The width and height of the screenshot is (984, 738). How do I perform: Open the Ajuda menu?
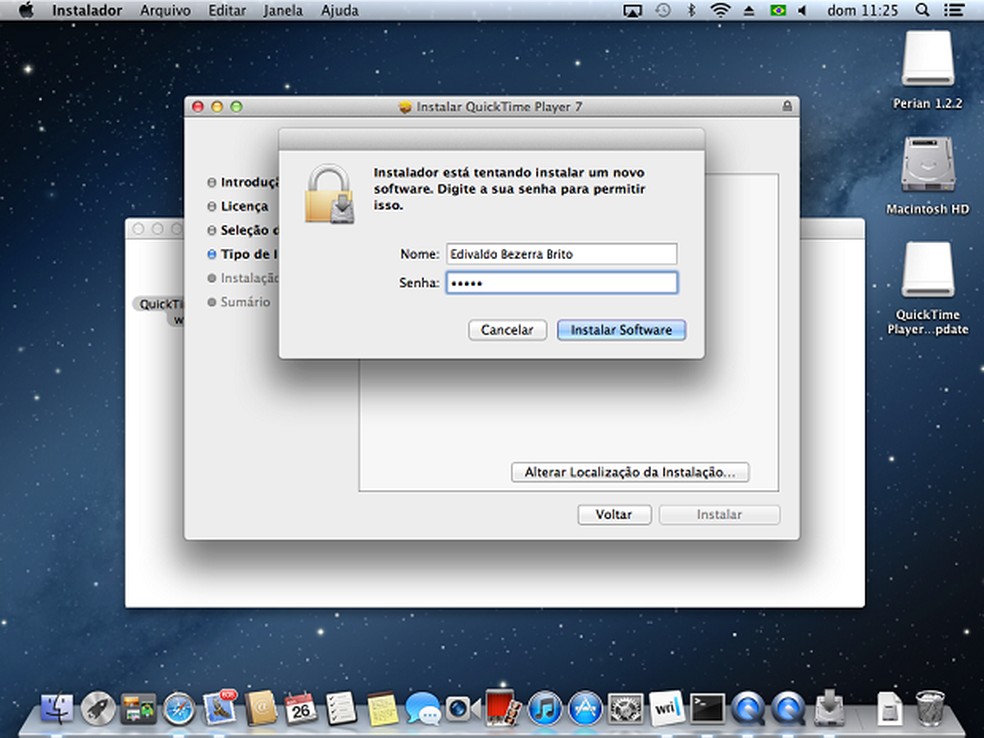tap(340, 10)
